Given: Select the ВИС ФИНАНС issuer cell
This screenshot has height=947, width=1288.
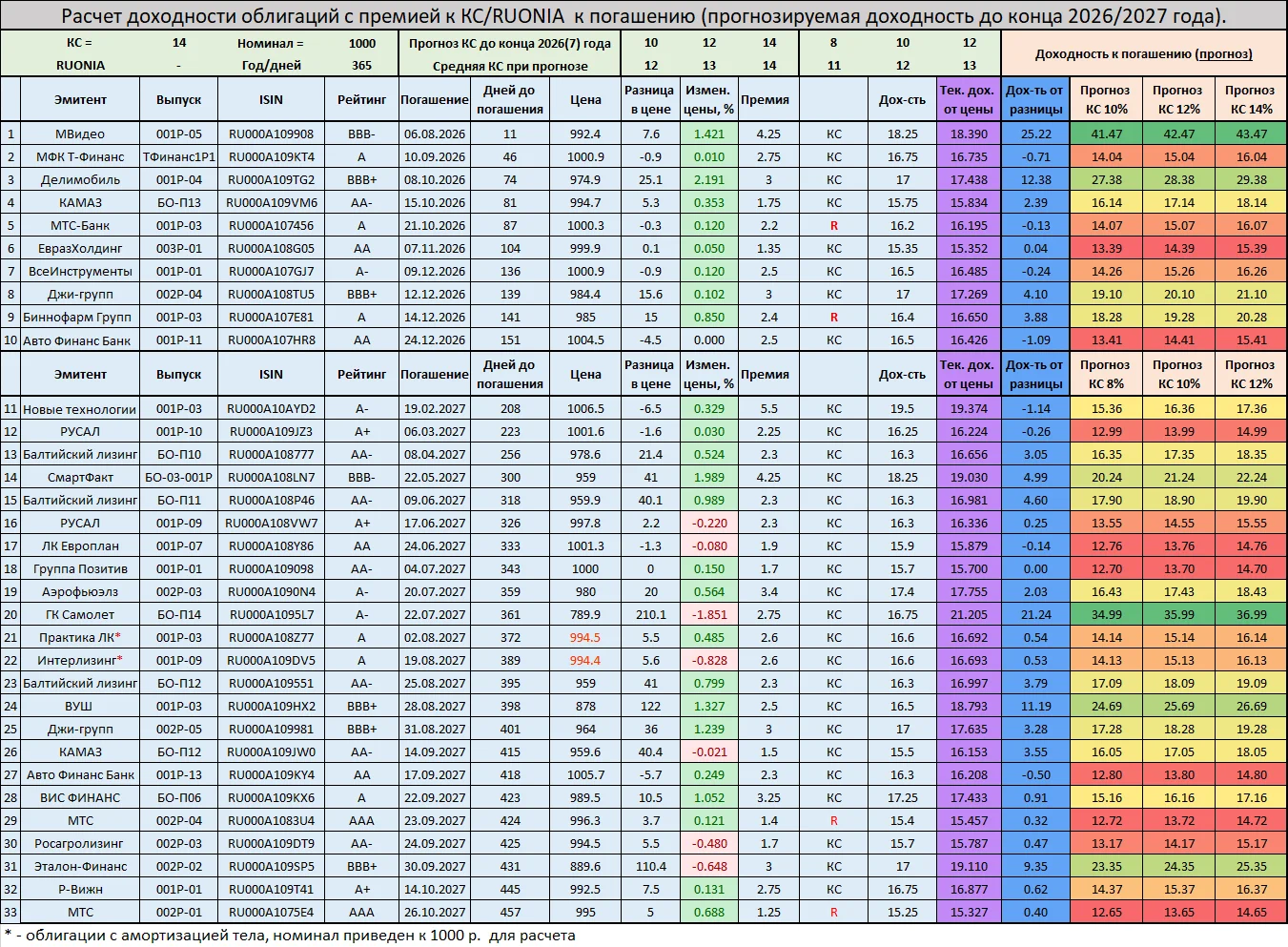Looking at the screenshot, I should 80,798.
